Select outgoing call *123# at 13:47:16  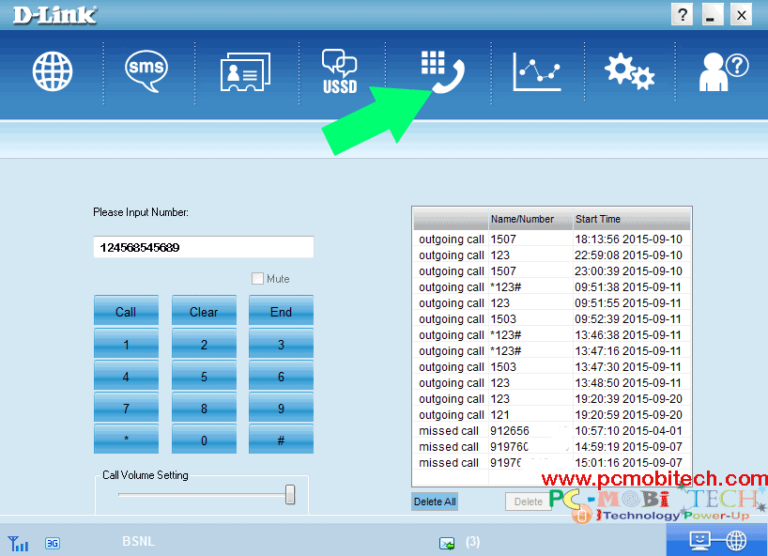click(552, 351)
